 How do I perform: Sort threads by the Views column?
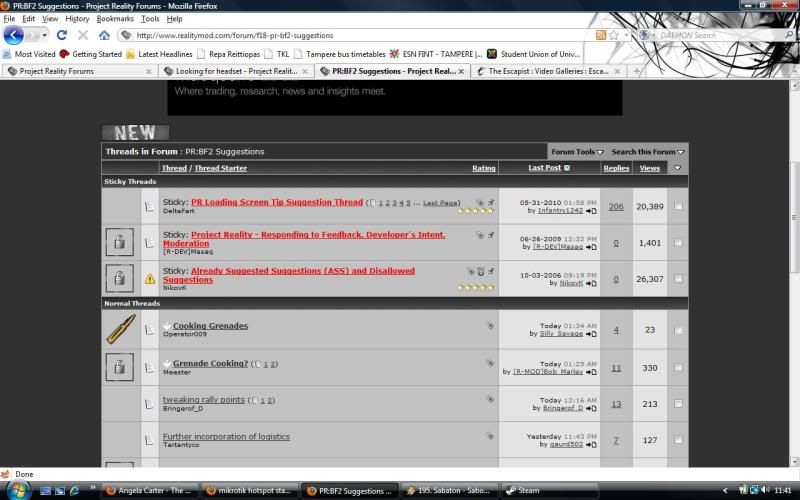click(650, 168)
